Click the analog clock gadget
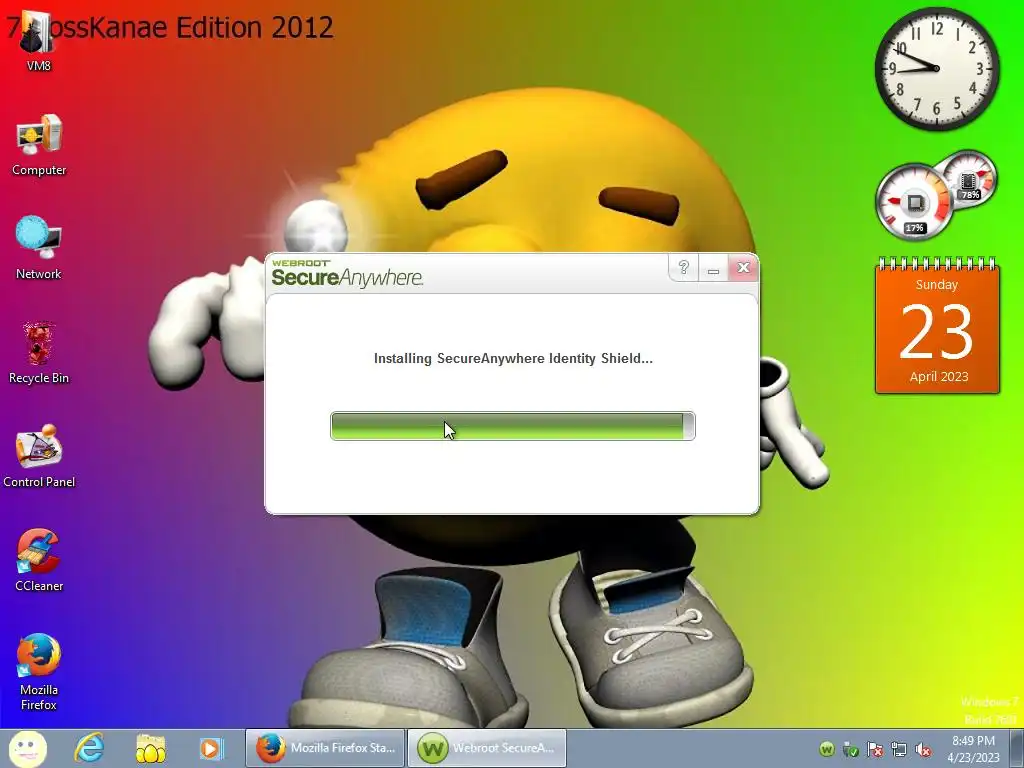Screen dimensions: 1024x768 coord(936,69)
